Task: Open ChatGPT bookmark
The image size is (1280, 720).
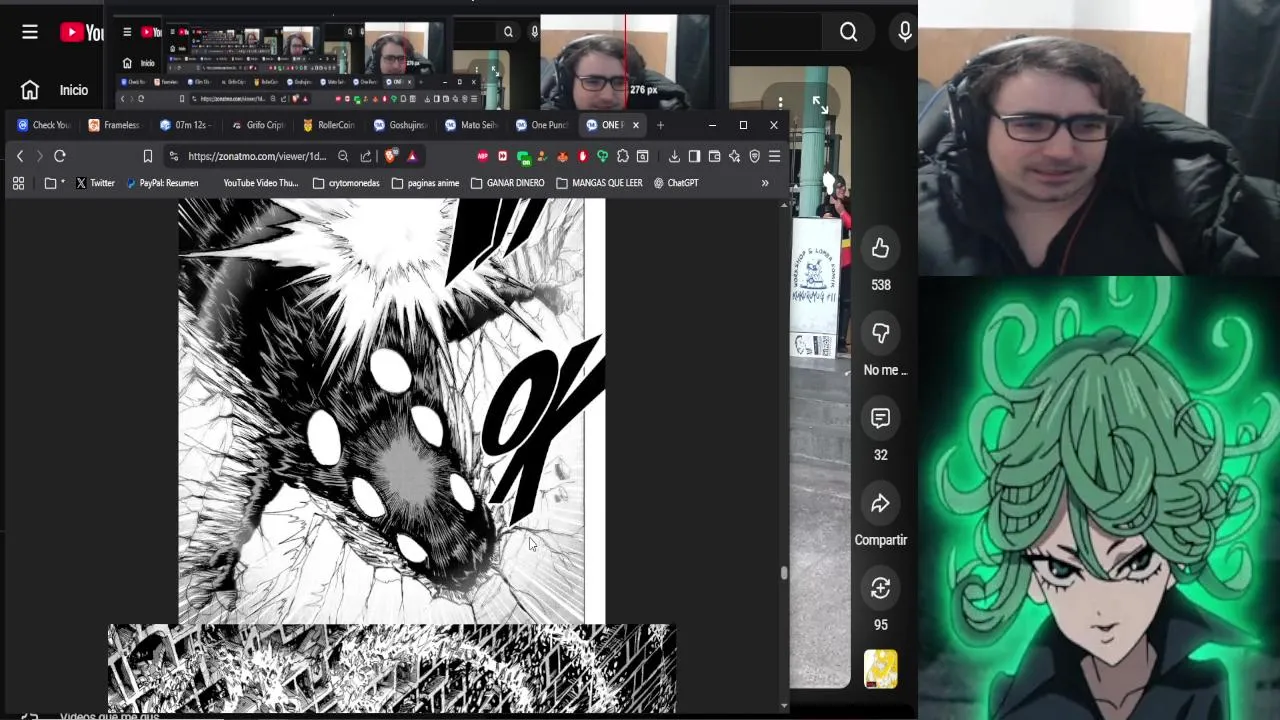Action: pos(676,183)
